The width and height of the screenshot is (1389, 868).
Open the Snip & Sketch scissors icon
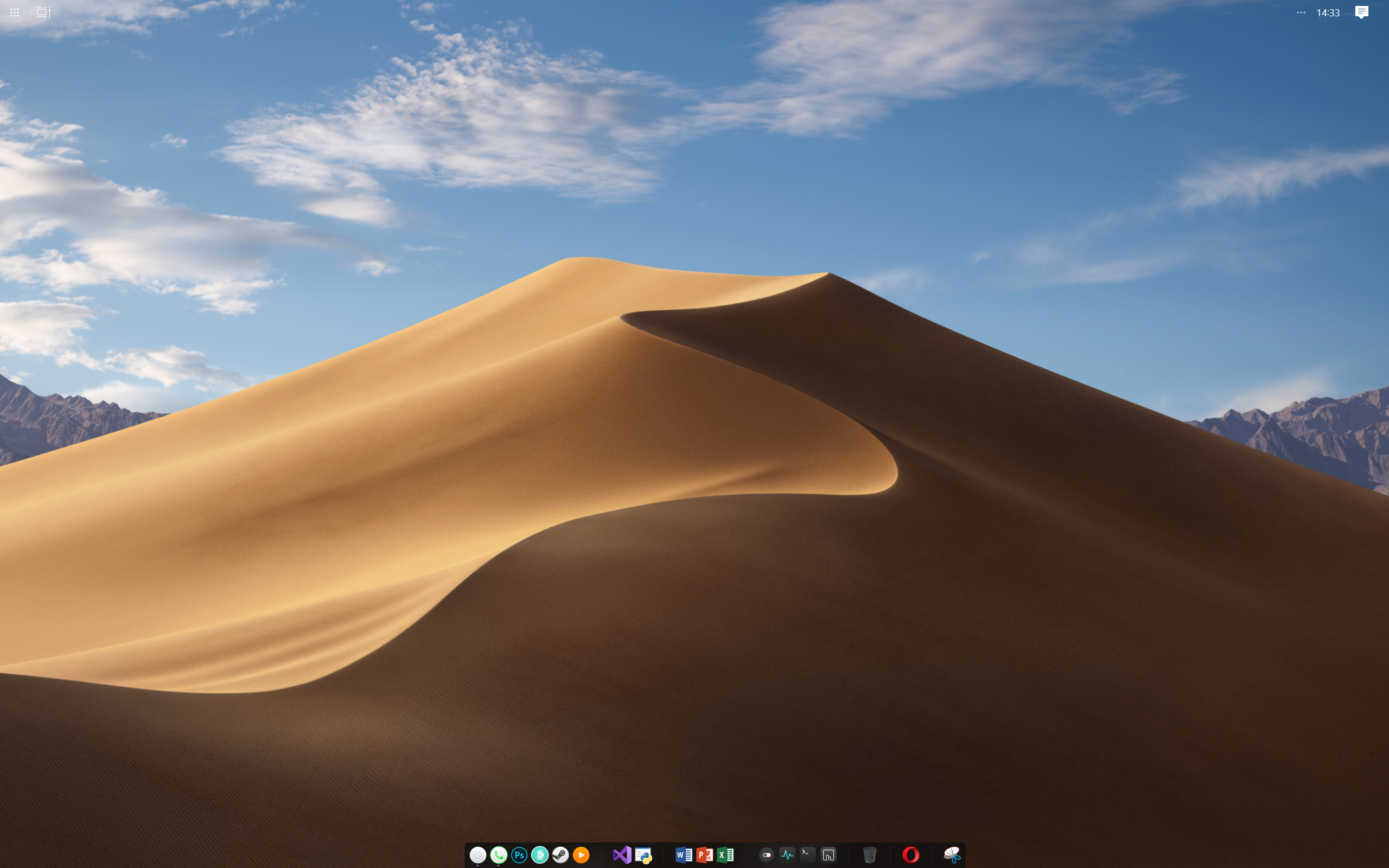tap(952, 856)
